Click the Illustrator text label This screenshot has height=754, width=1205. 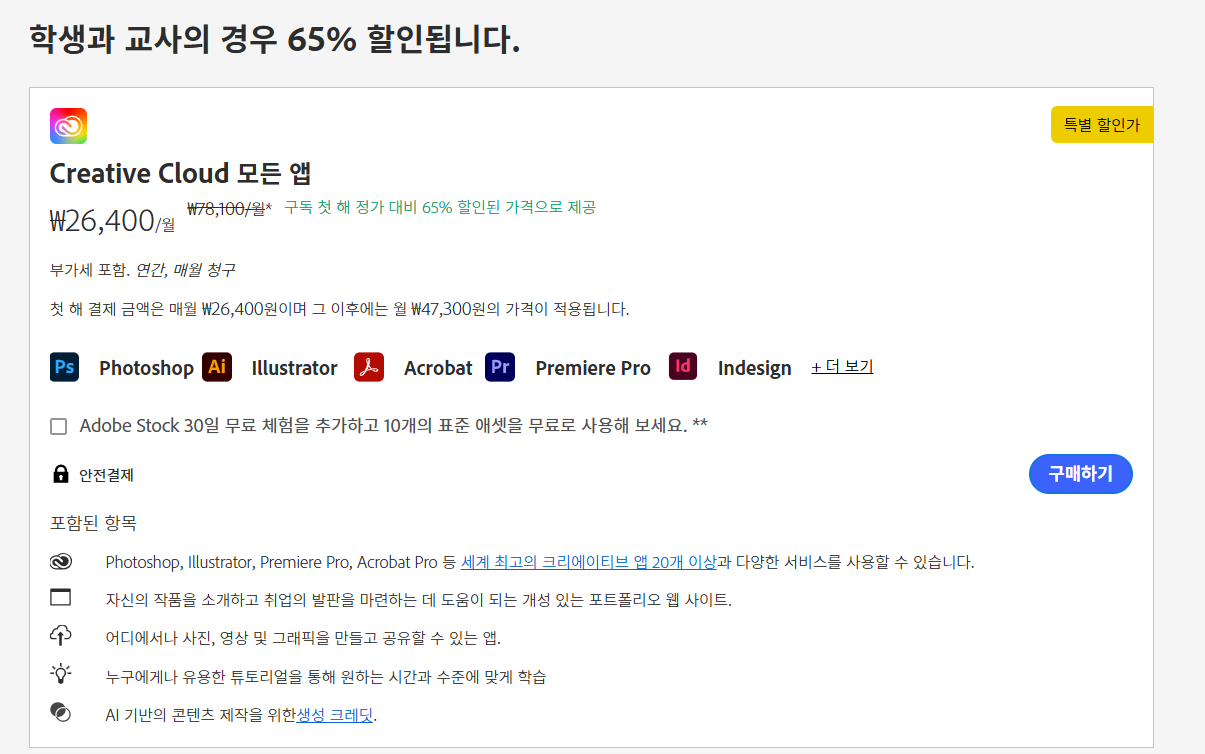coord(294,368)
